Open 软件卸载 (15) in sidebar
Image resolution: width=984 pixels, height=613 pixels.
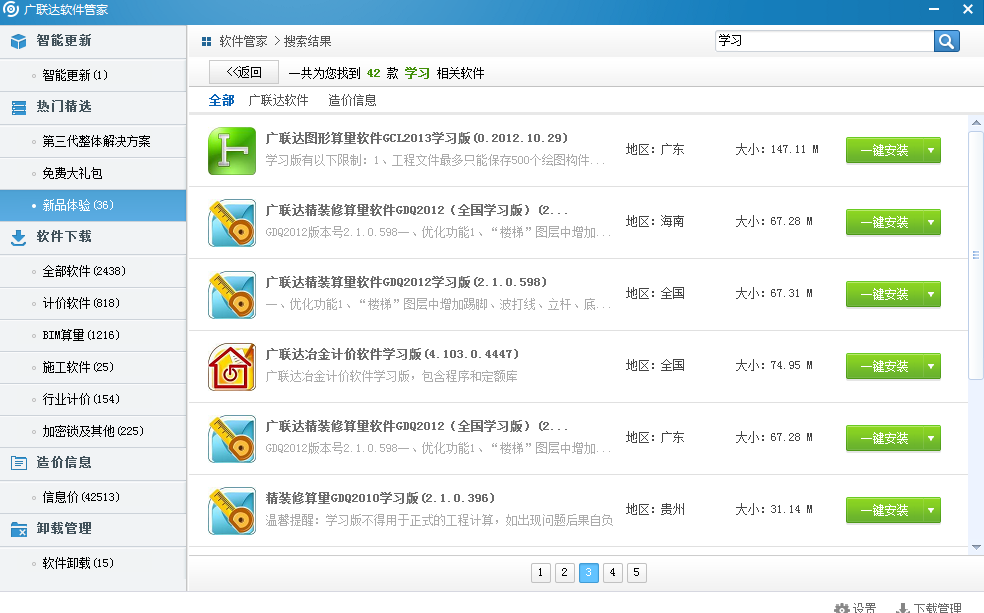click(x=94, y=563)
